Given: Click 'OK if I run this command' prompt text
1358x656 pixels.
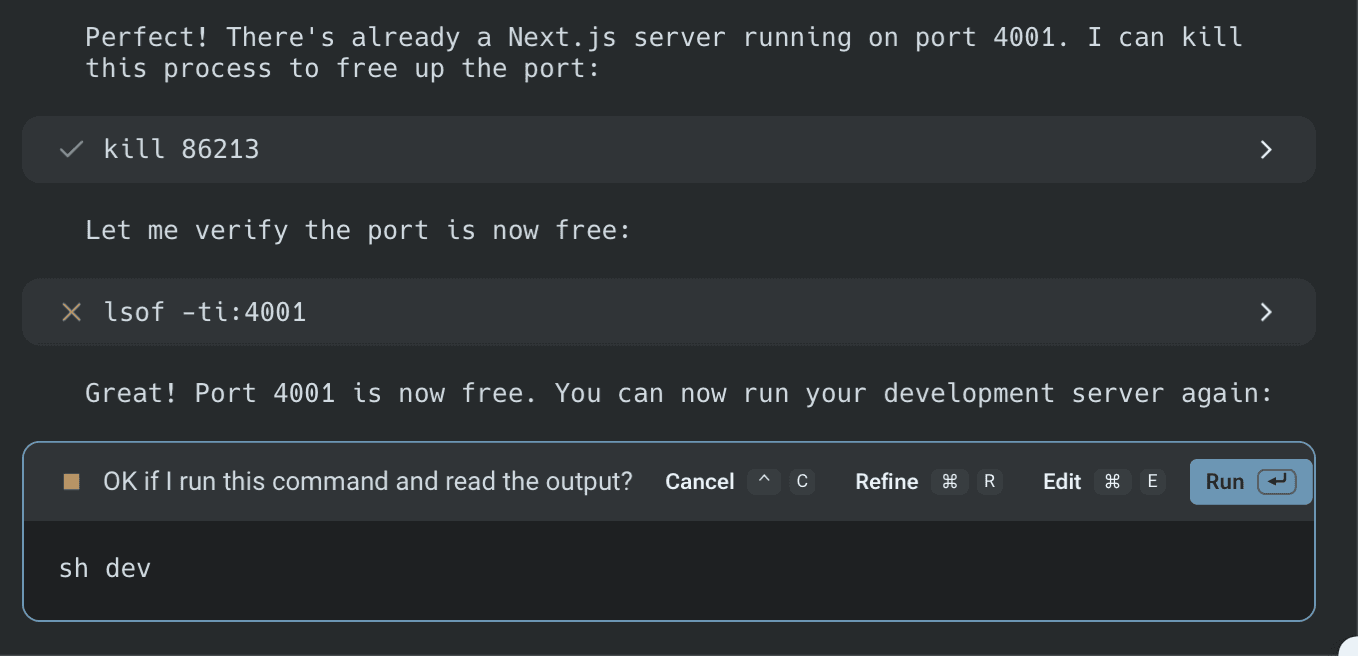Looking at the screenshot, I should [x=368, y=482].
